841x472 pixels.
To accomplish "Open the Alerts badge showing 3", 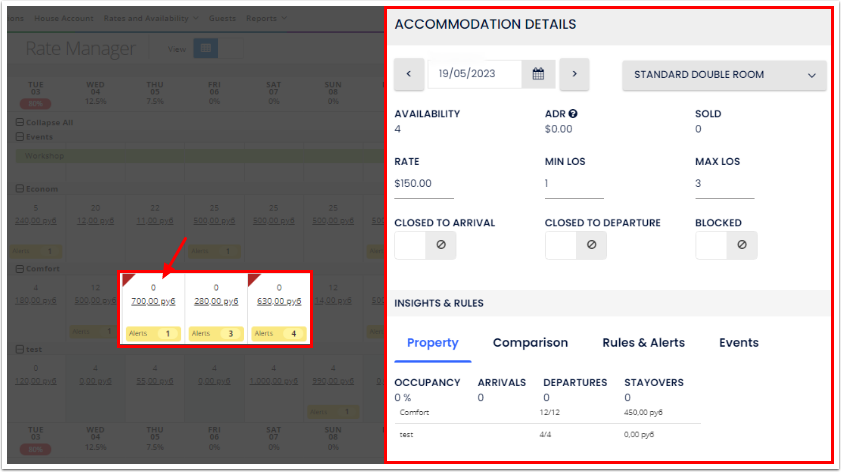I will click(x=215, y=333).
